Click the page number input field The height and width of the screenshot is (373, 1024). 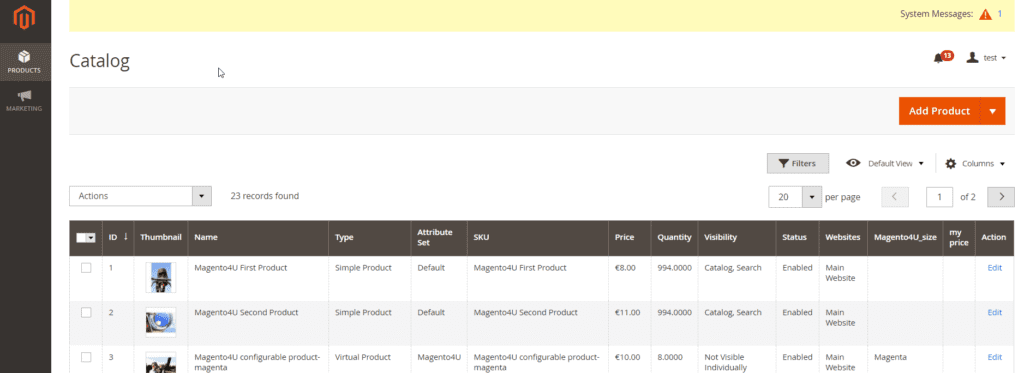939,197
